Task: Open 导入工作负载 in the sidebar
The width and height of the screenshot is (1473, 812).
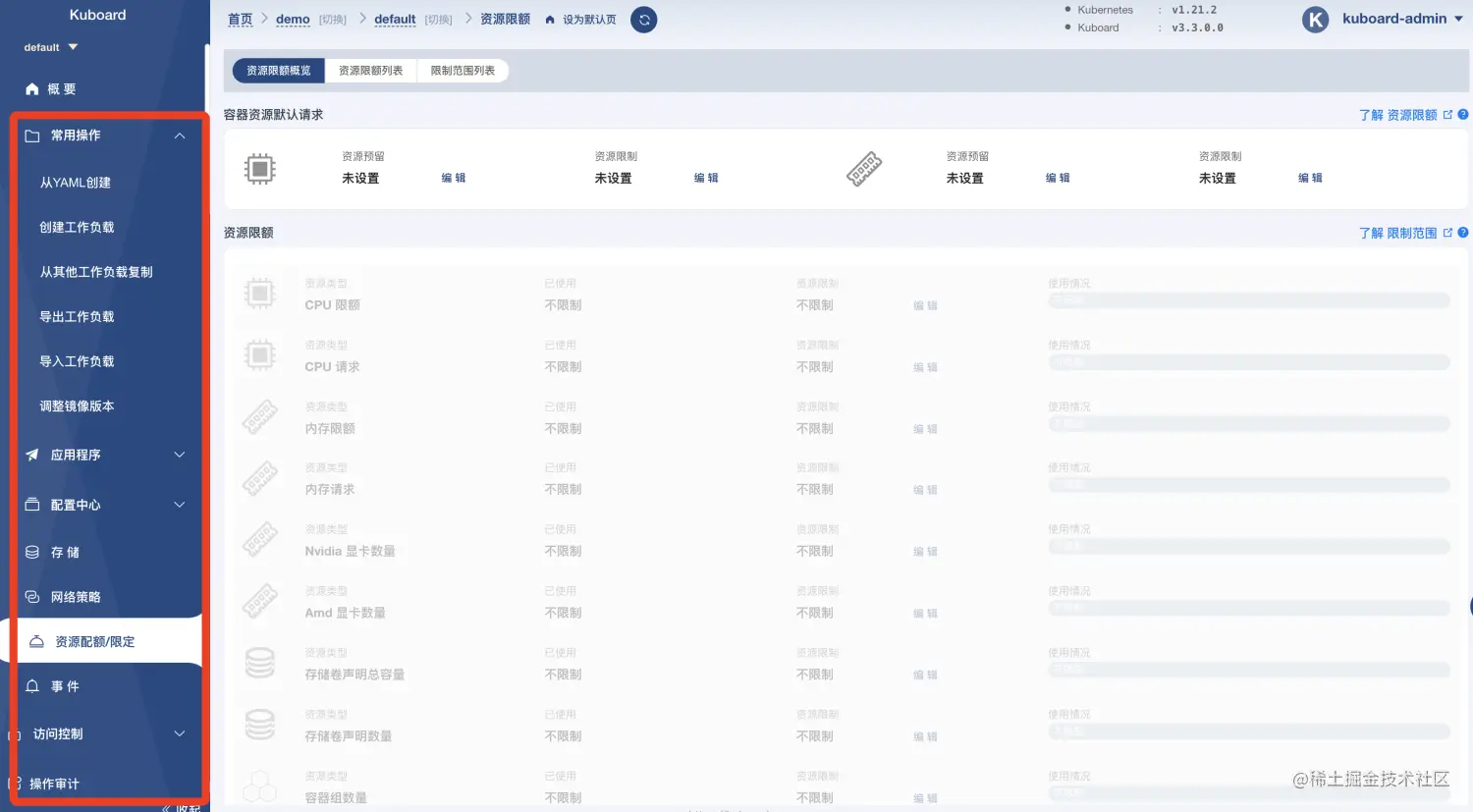Action: pos(77,361)
